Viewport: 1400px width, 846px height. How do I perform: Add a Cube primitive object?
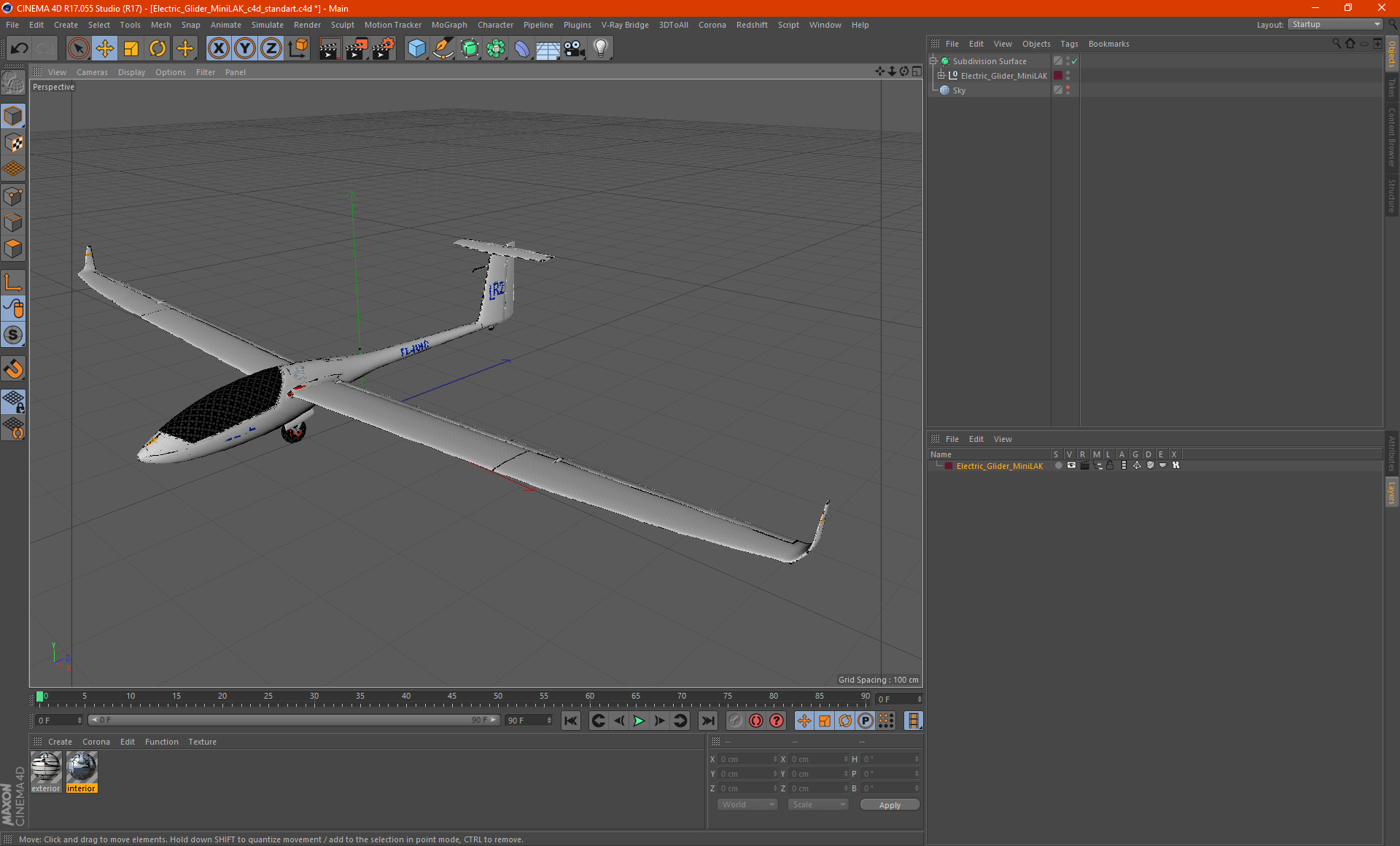[416, 49]
